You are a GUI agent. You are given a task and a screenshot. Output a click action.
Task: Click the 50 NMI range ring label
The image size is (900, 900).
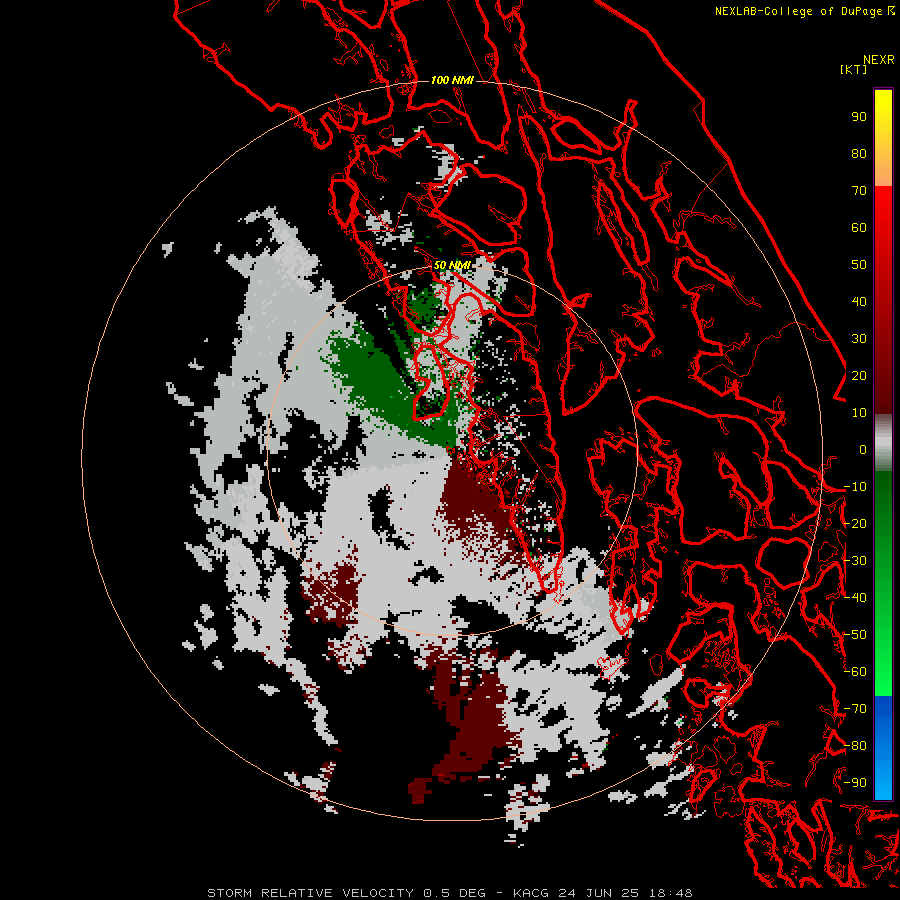pyautogui.click(x=452, y=265)
